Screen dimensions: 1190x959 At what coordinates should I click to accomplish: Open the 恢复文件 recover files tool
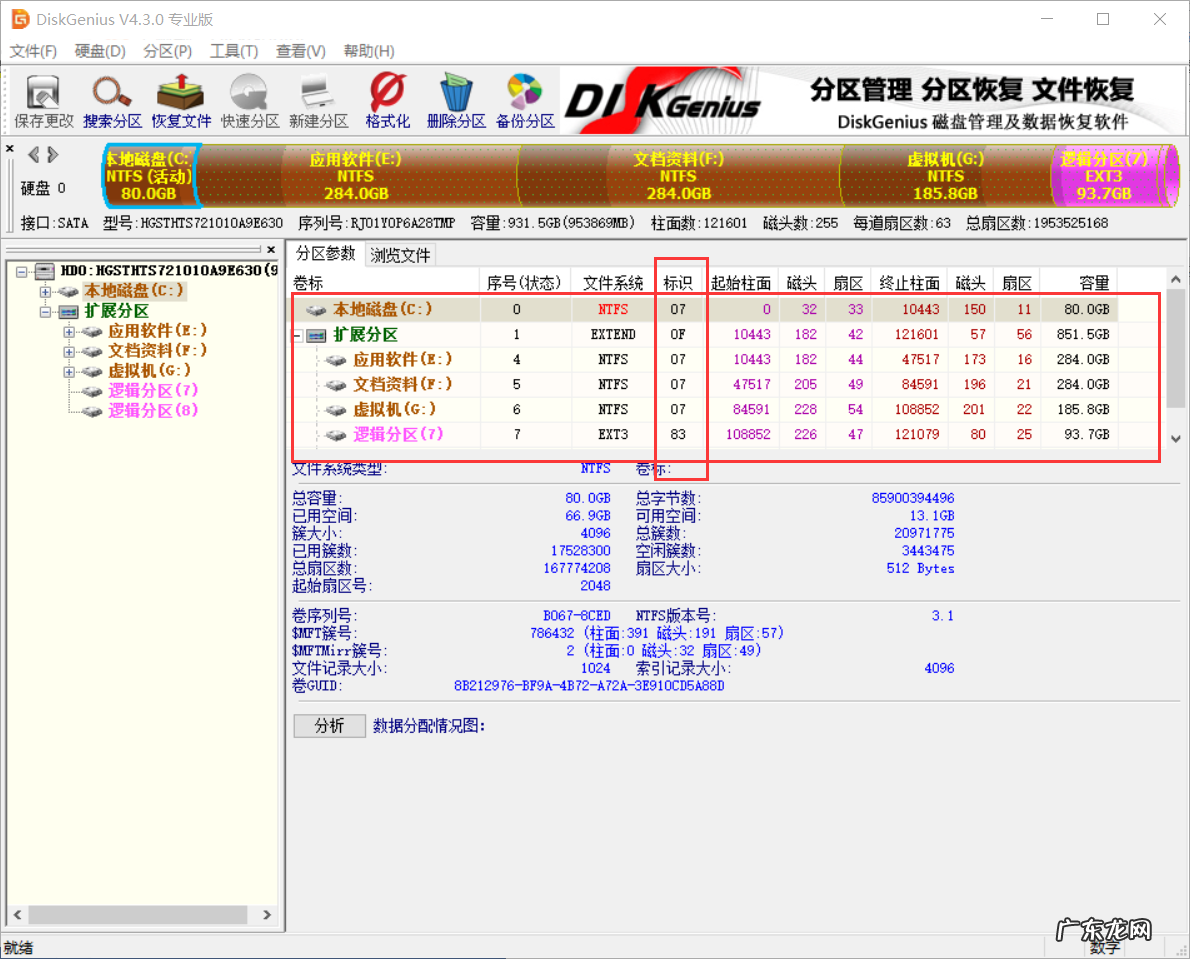point(181,102)
